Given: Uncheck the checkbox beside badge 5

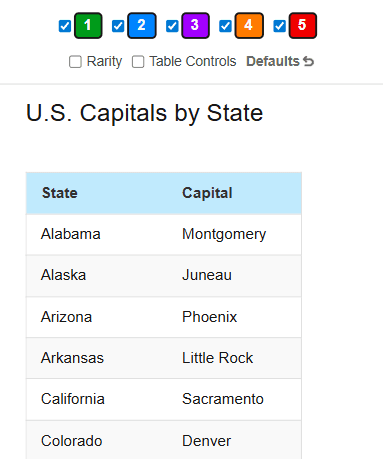Looking at the screenshot, I should point(279,26).
